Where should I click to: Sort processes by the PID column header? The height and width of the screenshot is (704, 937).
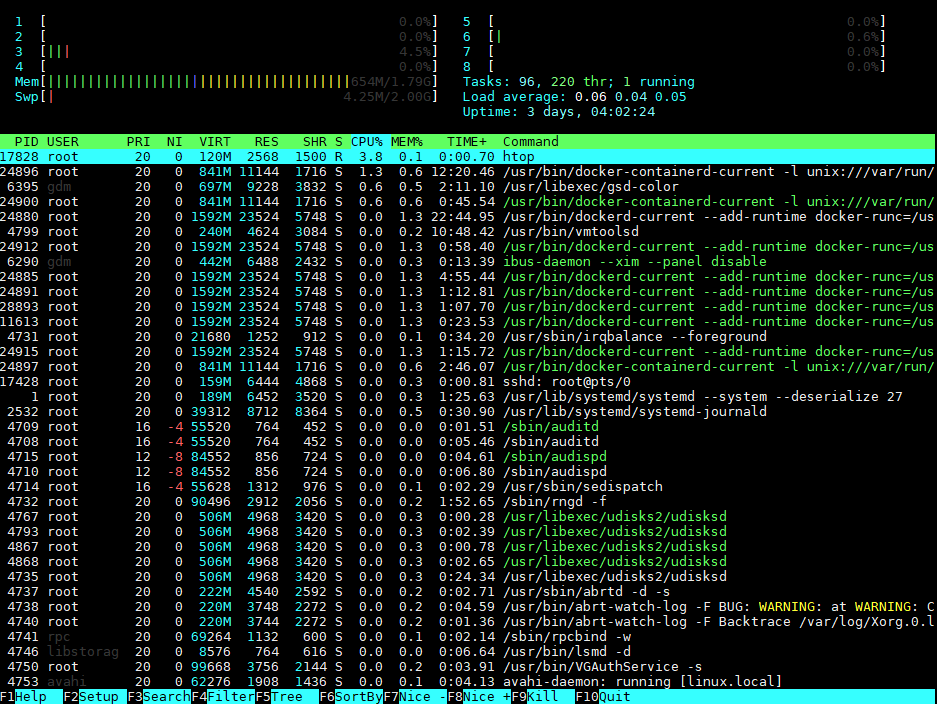(x=26, y=142)
